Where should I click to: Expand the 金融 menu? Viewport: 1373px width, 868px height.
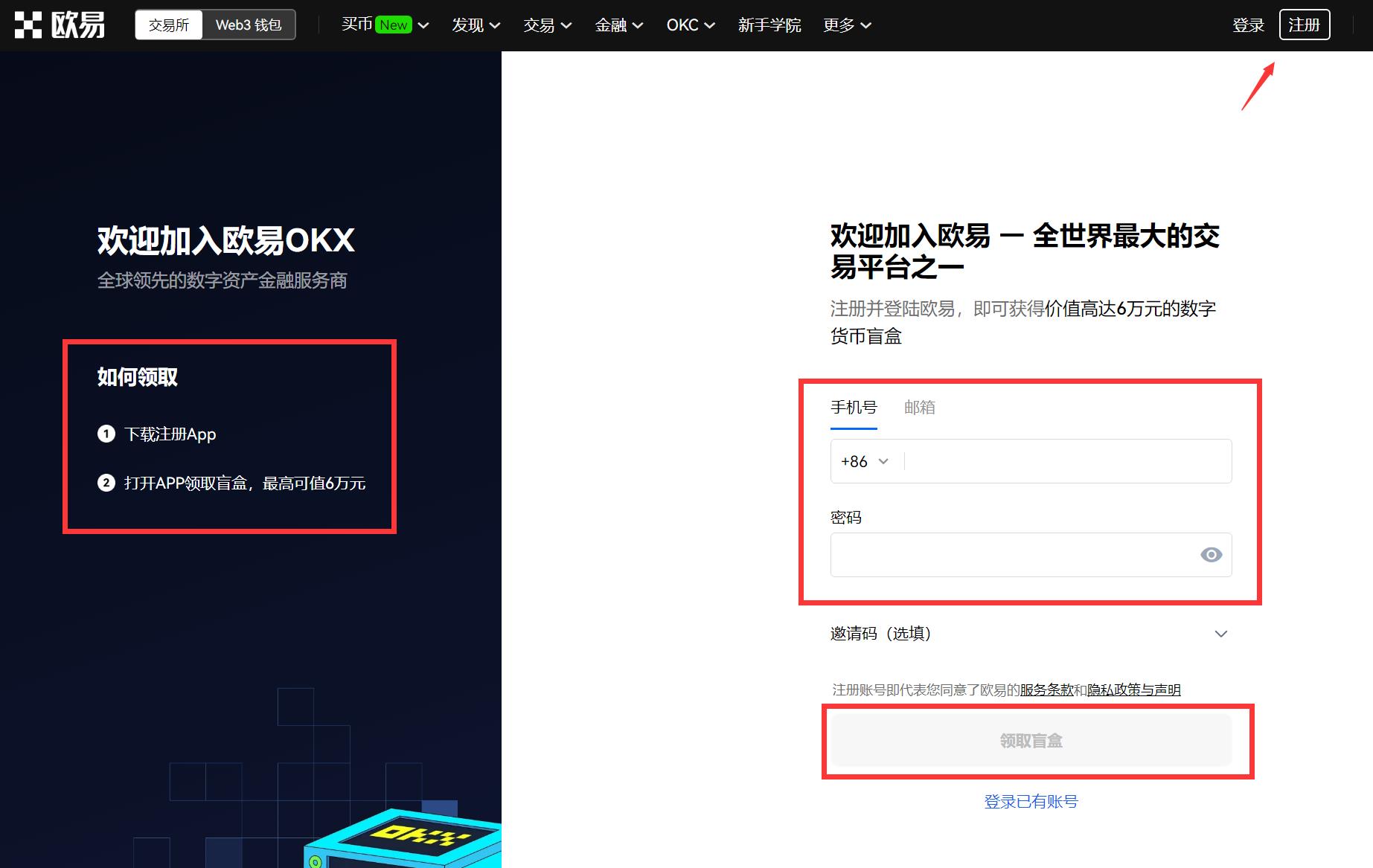pos(618,25)
